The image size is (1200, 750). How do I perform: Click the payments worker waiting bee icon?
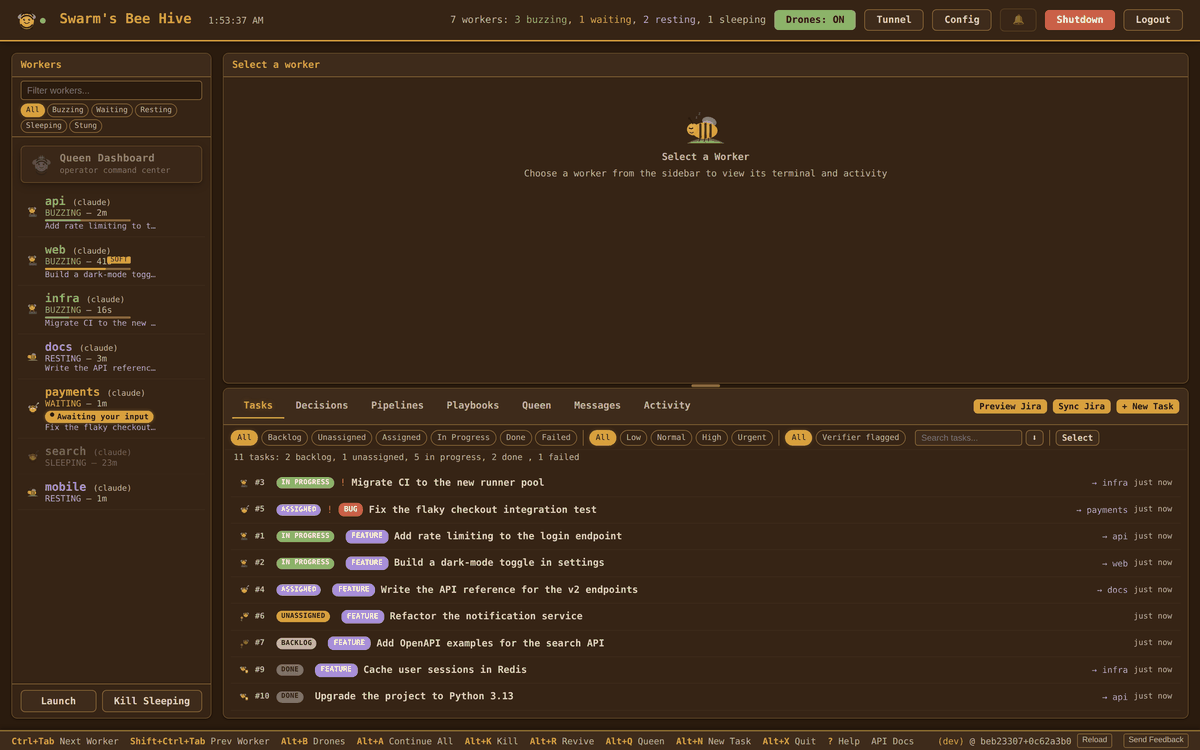tap(32, 408)
